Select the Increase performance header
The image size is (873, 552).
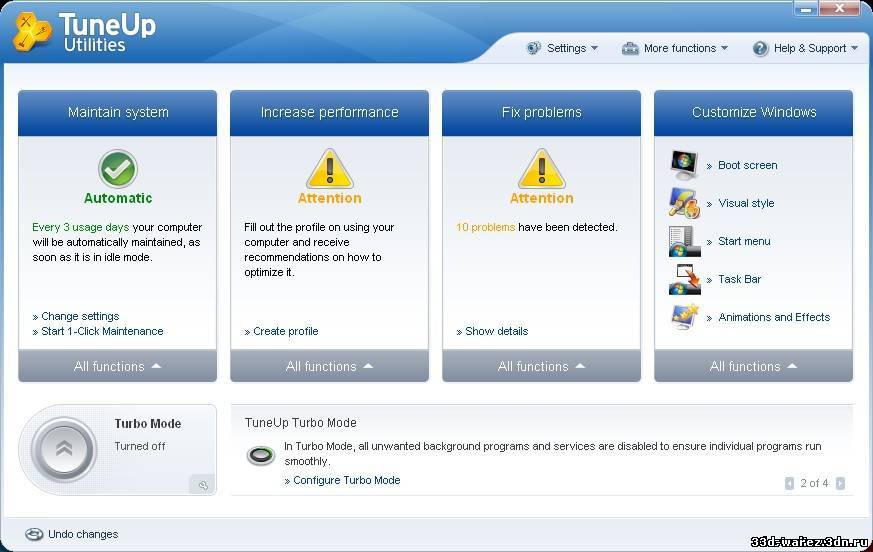coord(330,113)
